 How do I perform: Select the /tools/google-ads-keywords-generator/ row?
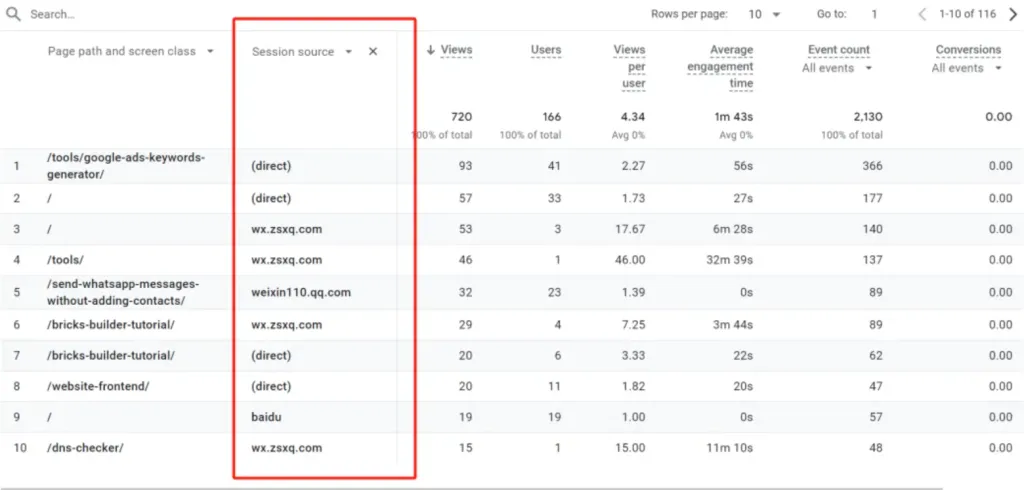[125, 165]
